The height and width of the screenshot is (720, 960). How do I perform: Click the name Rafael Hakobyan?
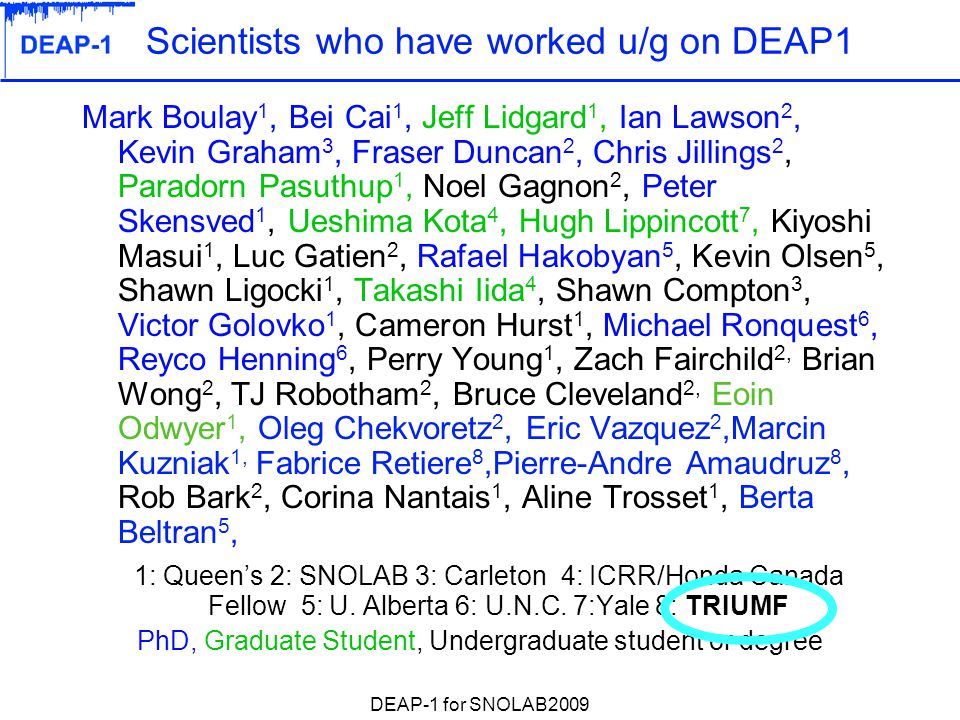539,256
